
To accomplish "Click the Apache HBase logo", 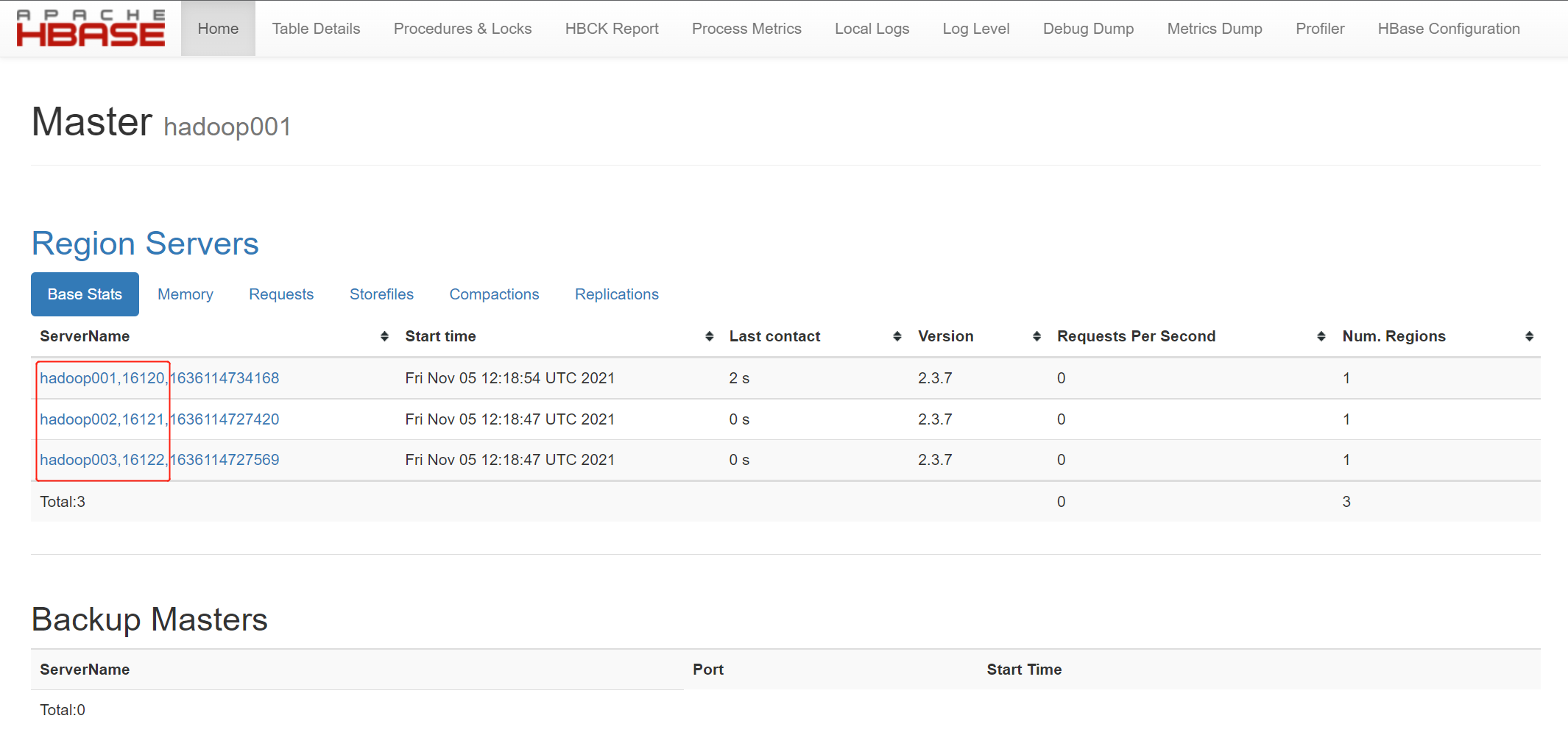I will tap(91, 28).
